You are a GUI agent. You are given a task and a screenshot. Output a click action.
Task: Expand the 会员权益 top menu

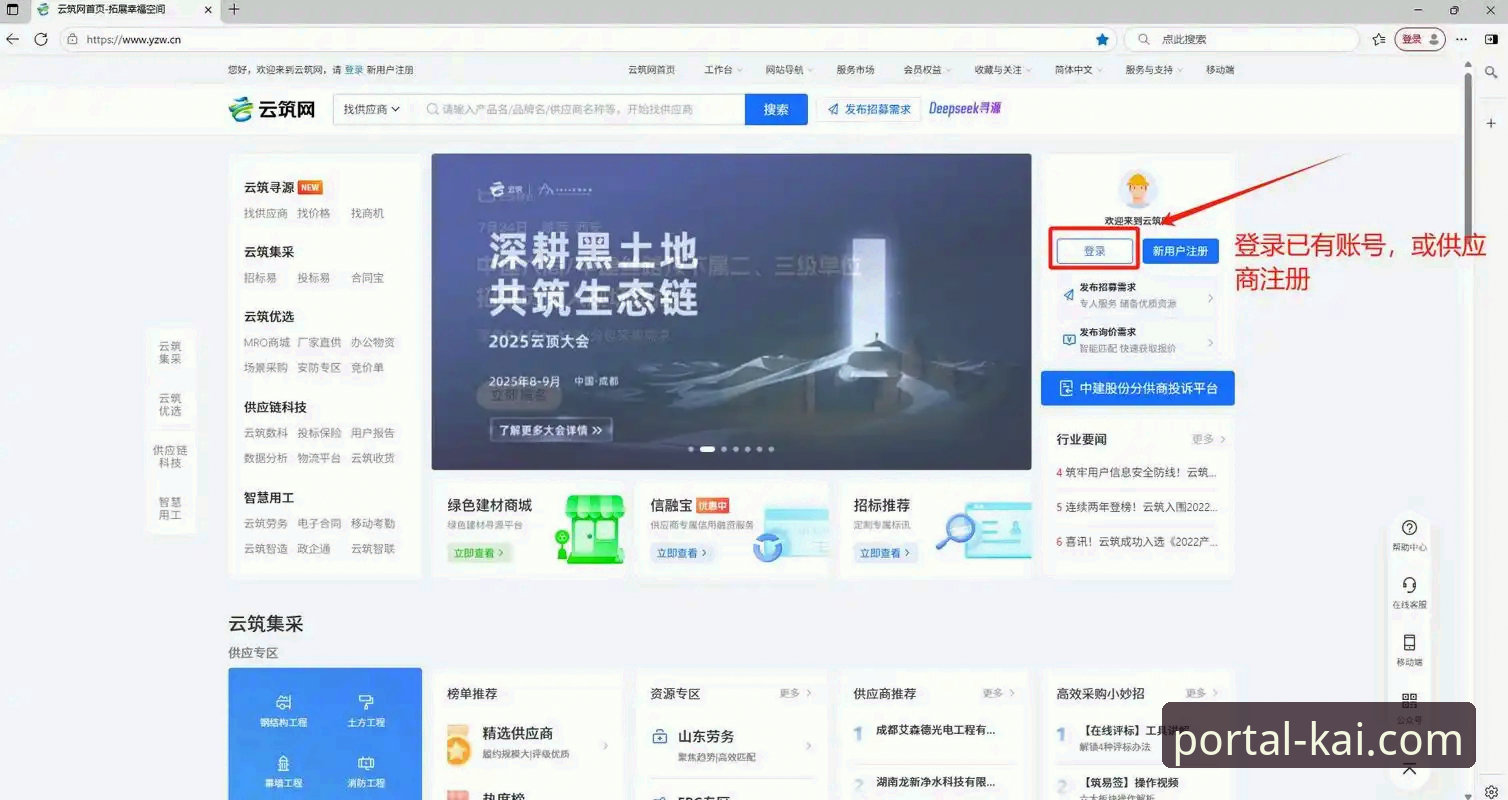coord(927,70)
